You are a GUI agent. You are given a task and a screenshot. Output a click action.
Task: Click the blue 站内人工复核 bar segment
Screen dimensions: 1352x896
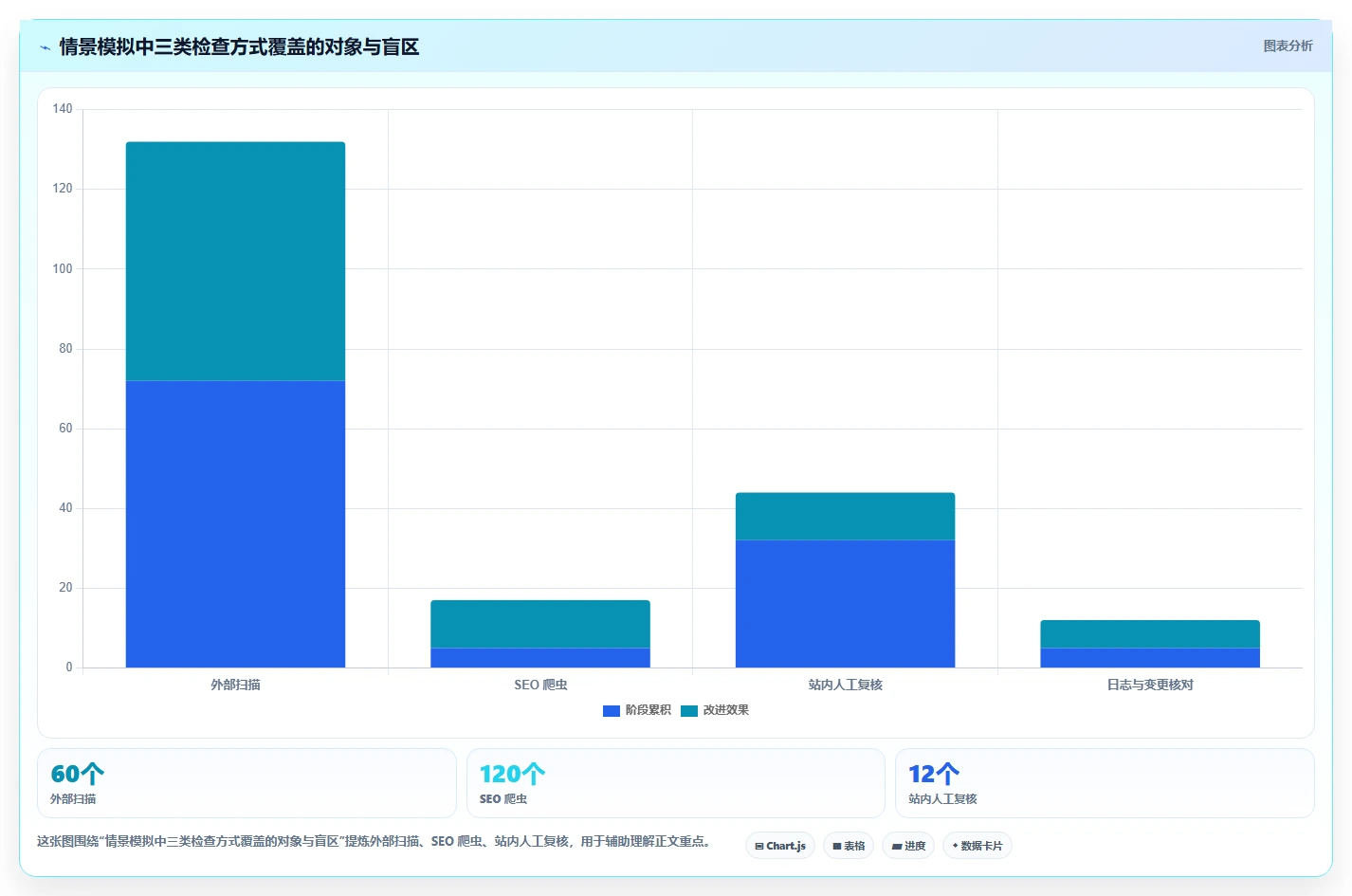[x=845, y=604]
